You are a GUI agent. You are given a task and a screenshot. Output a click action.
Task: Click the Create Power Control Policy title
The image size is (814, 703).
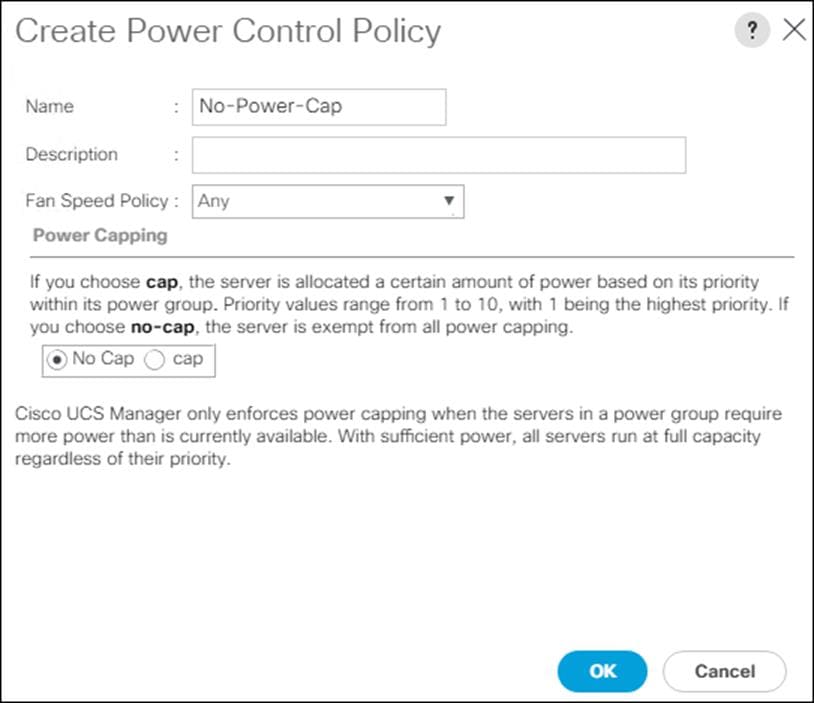(x=228, y=31)
